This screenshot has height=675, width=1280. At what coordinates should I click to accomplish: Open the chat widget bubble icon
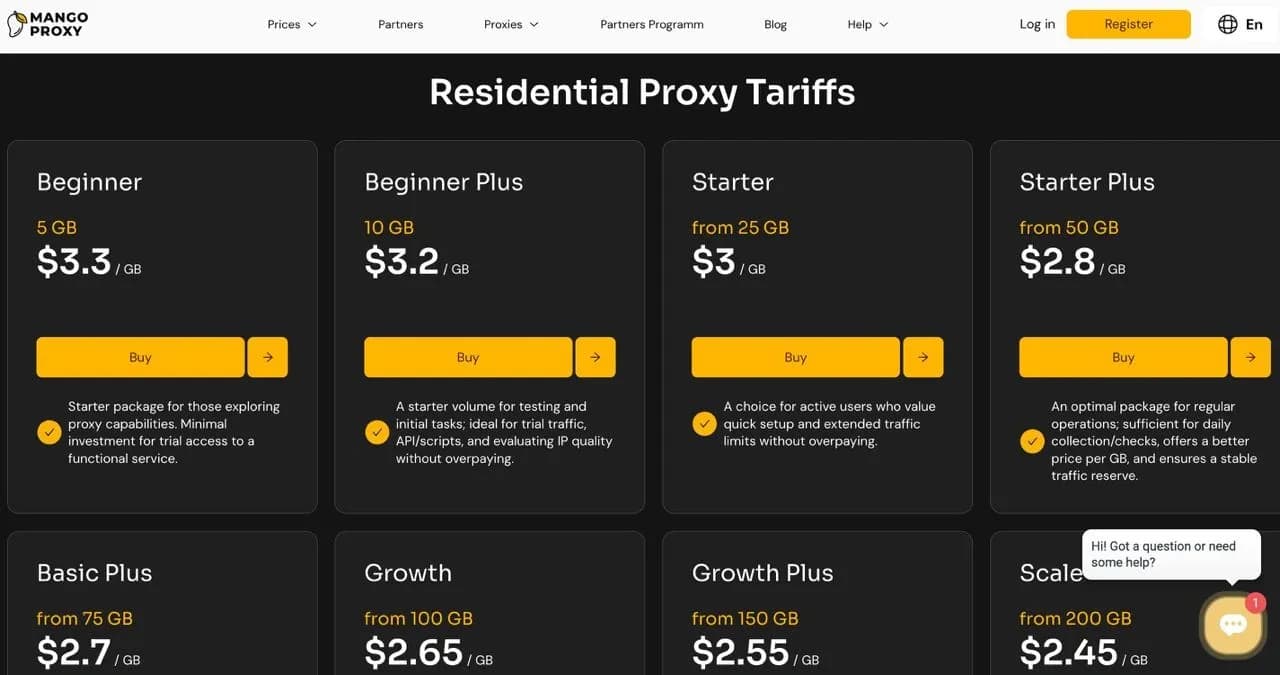click(1232, 623)
